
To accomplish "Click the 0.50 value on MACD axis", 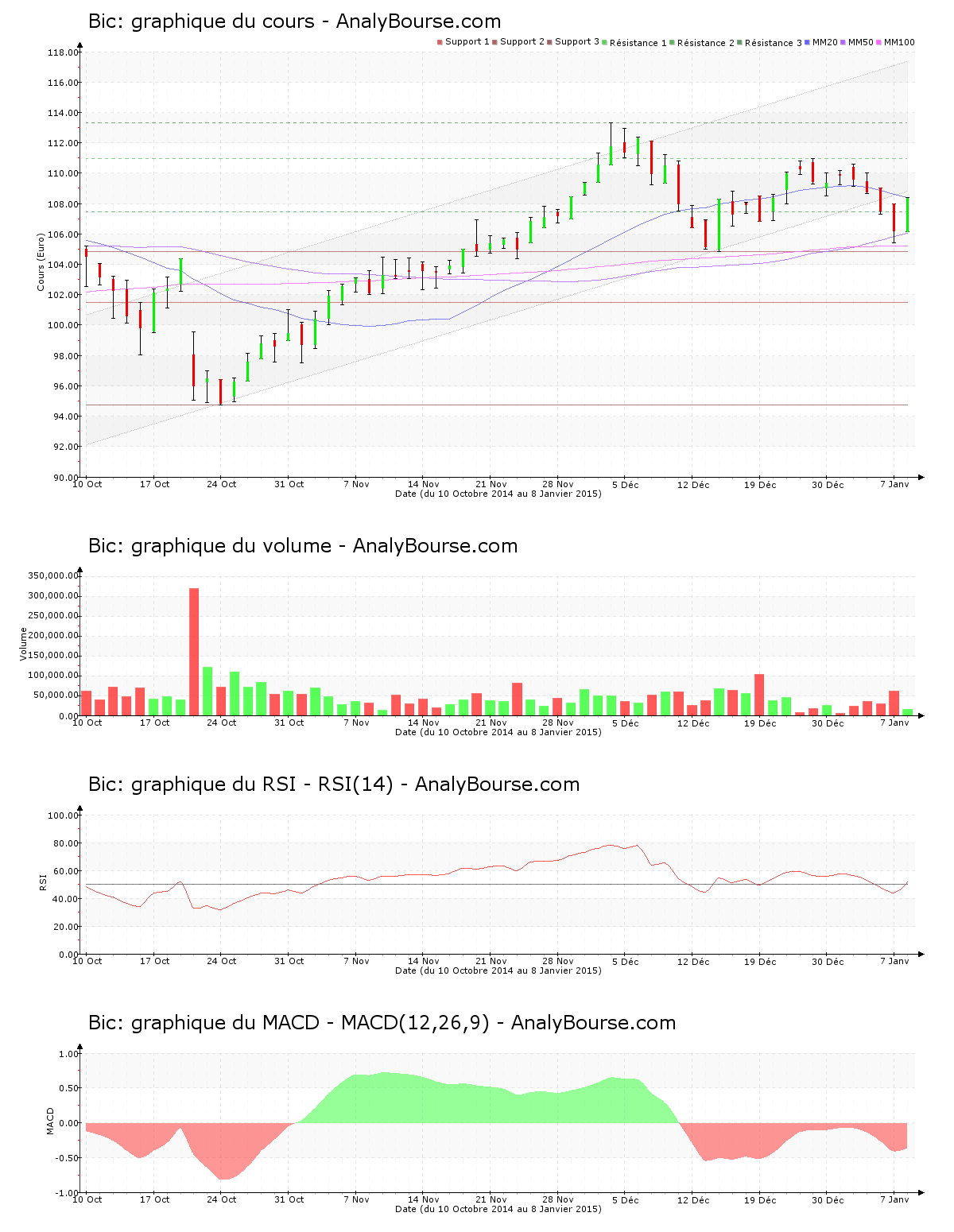I will (x=68, y=1088).
